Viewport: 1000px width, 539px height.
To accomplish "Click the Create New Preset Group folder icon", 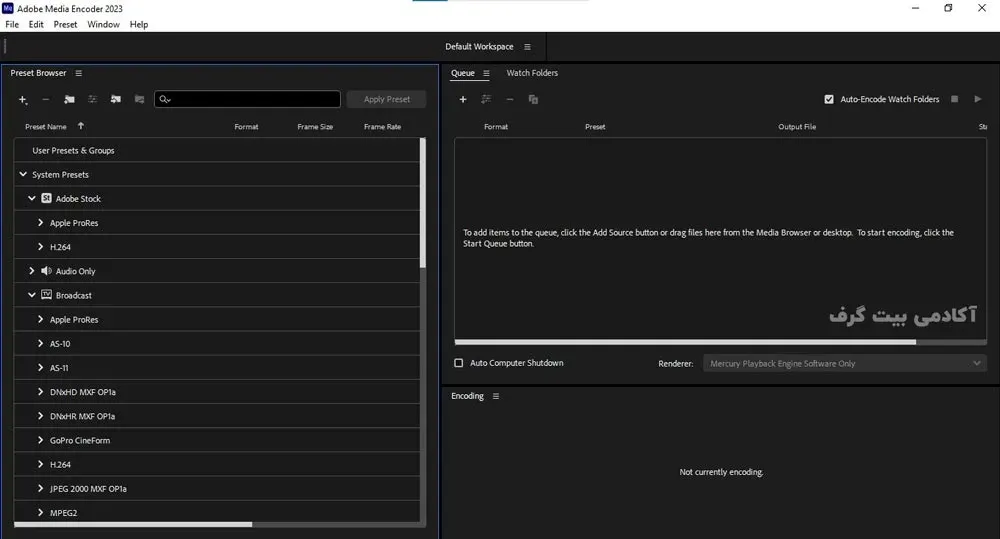I will click(69, 100).
